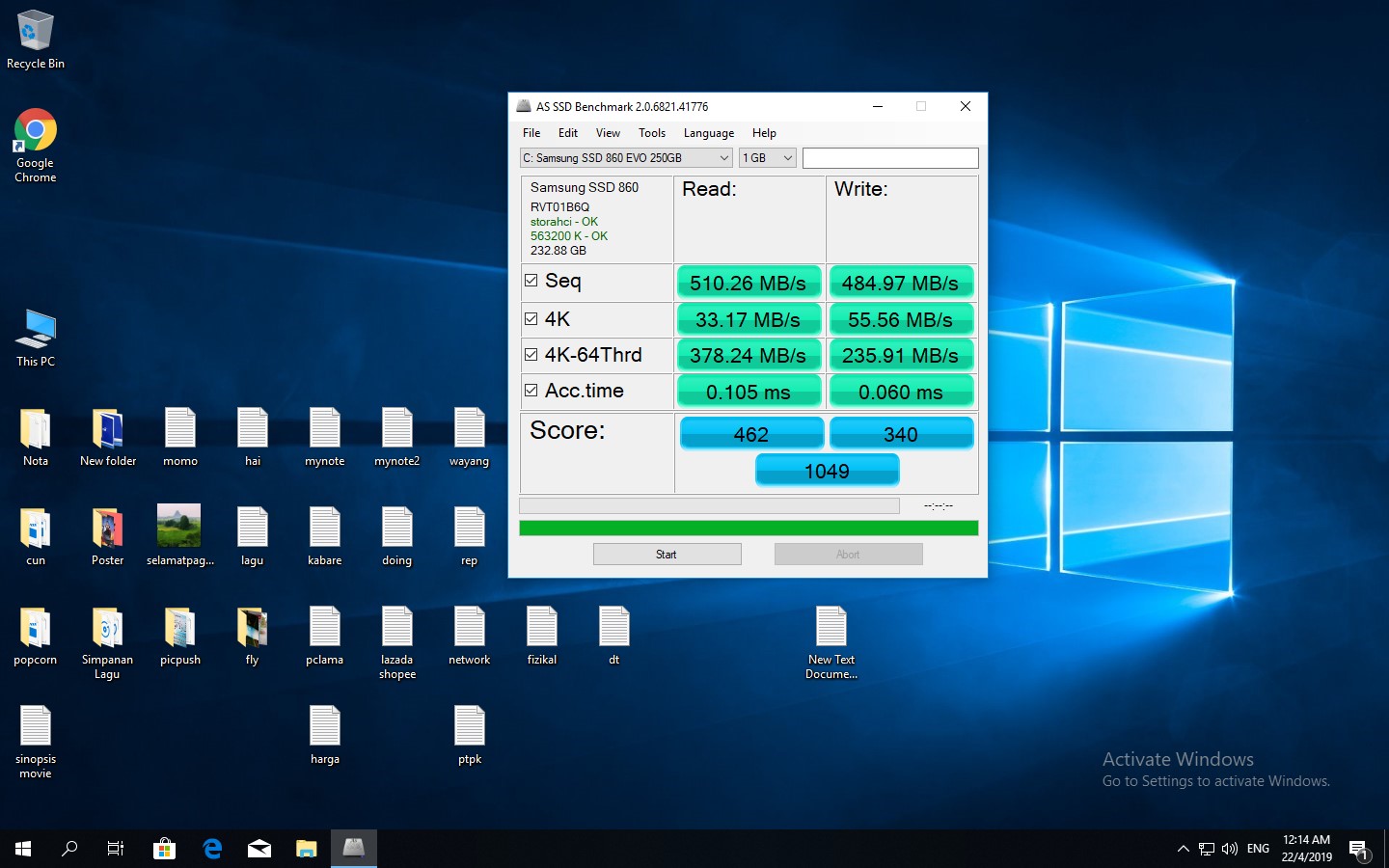
Task: Open the File menu
Action: (531, 133)
